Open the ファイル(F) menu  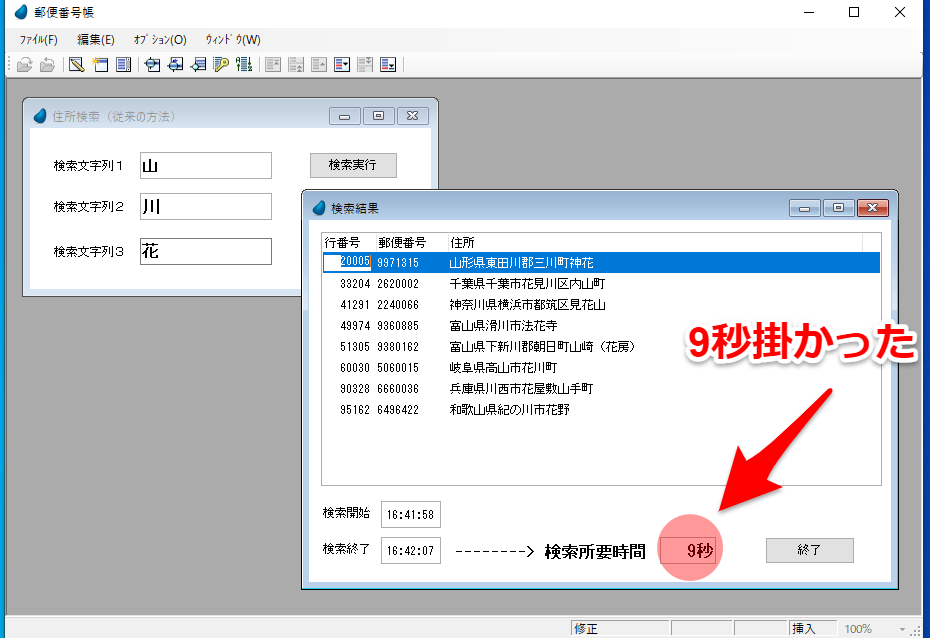point(38,40)
